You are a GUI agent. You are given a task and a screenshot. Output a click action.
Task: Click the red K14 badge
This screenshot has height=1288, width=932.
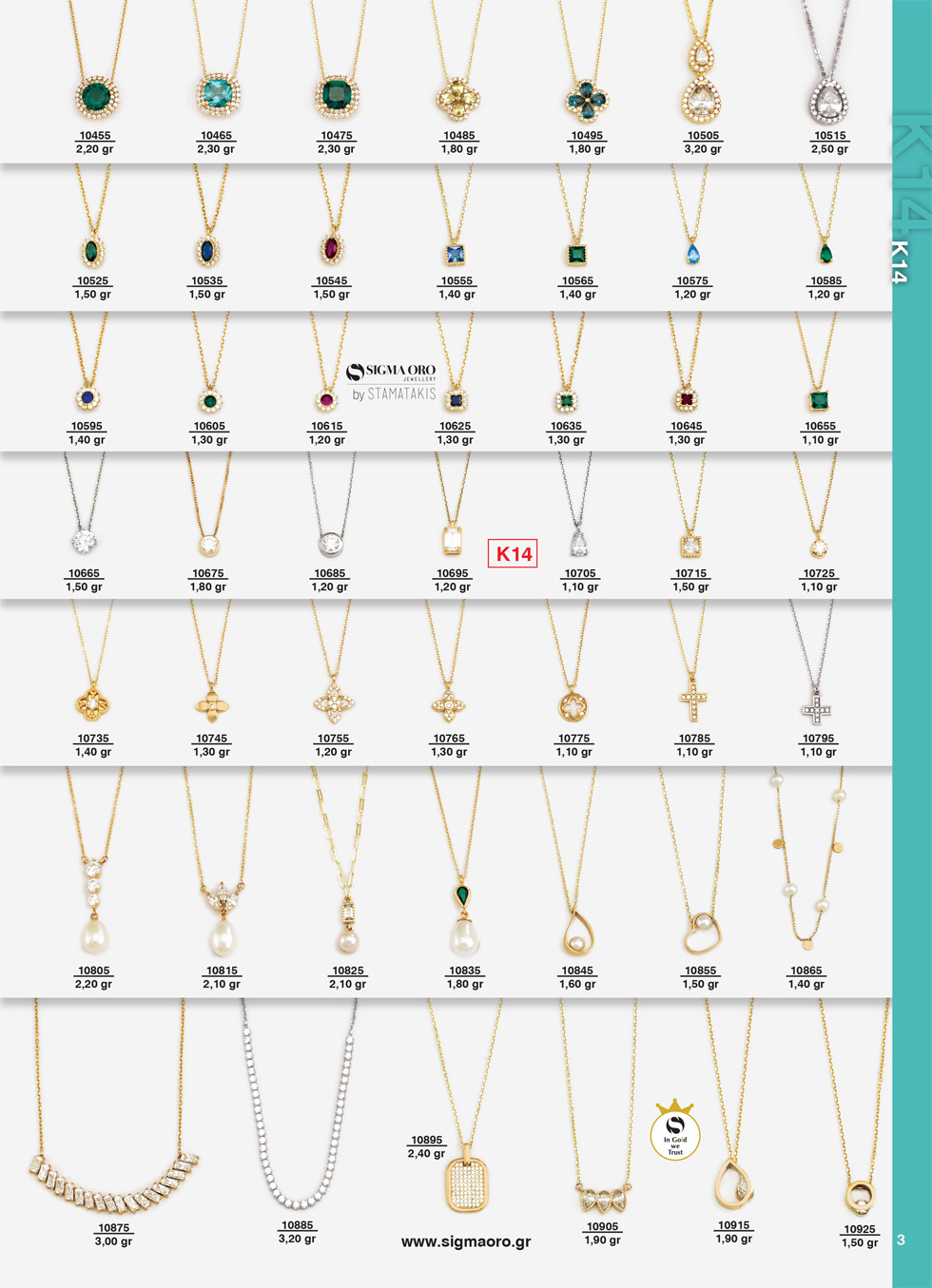pos(513,553)
